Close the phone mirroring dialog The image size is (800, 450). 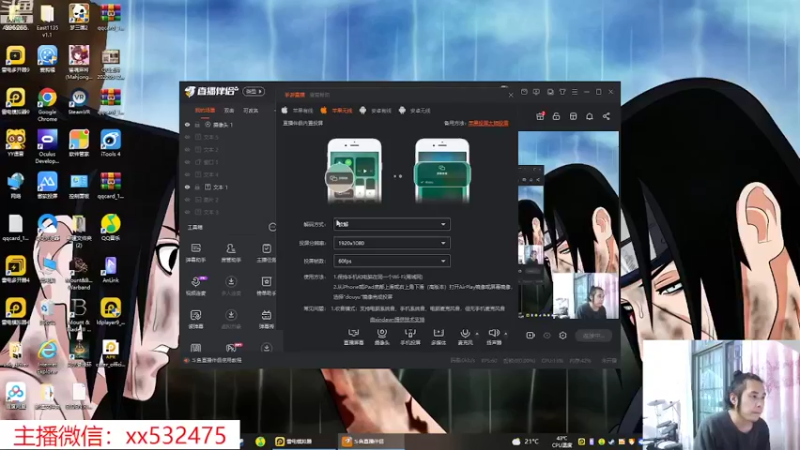511,95
